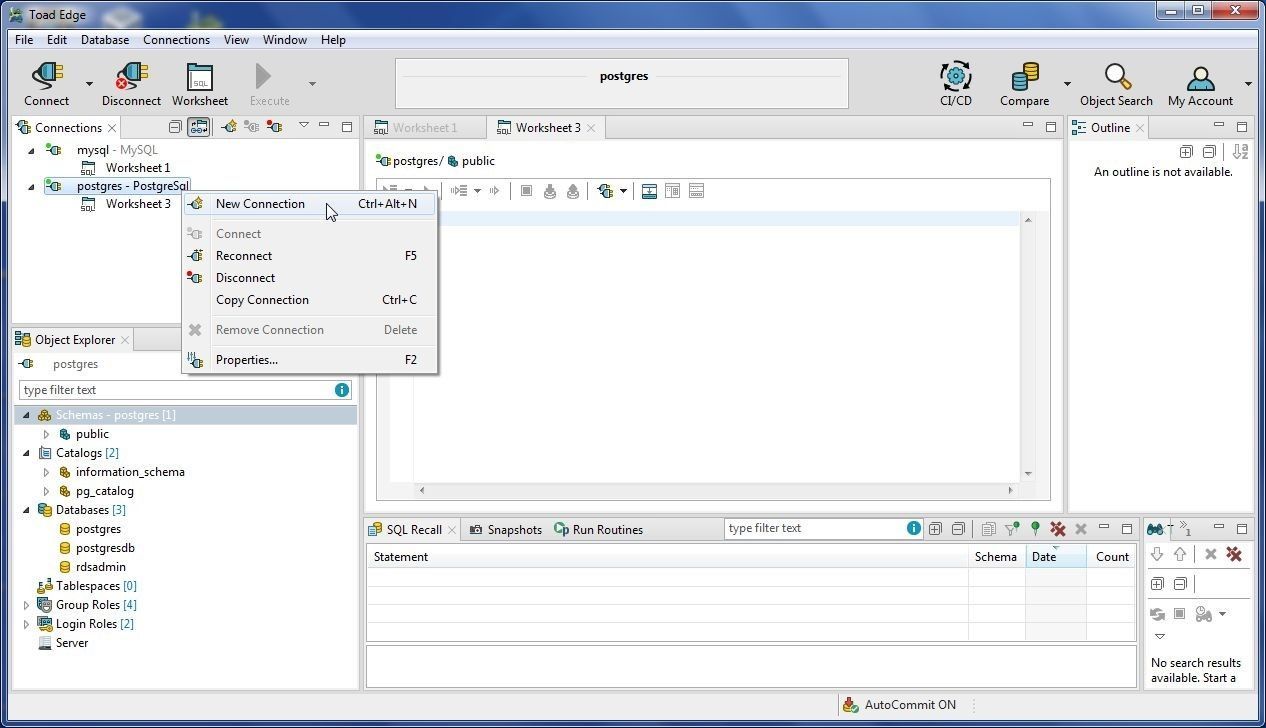This screenshot has width=1266, height=728.
Task: Switch to the Run Routines tab
Action: pyautogui.click(x=598, y=530)
